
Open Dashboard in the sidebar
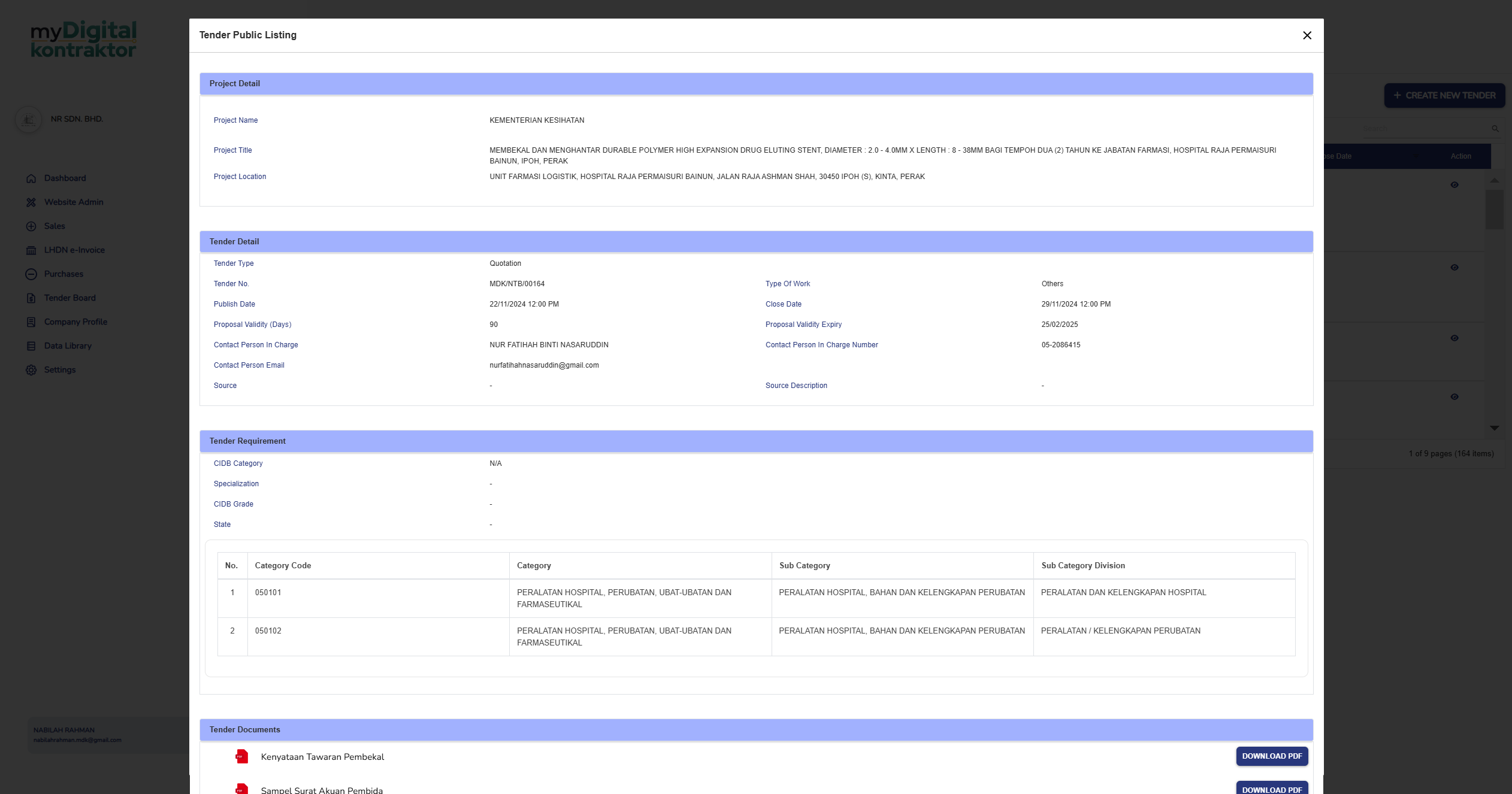(65, 178)
